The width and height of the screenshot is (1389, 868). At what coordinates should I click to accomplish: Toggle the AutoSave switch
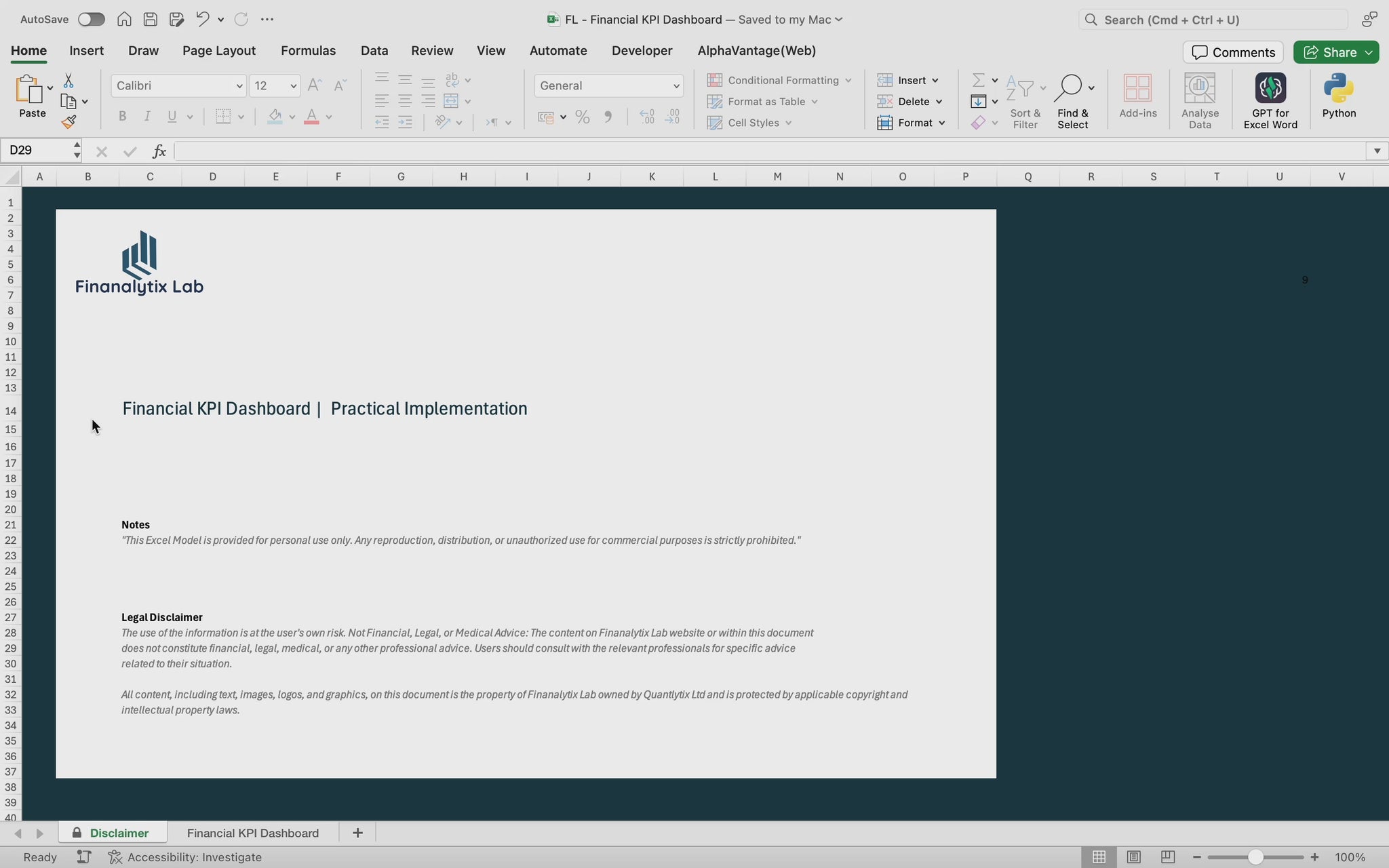[x=91, y=19]
